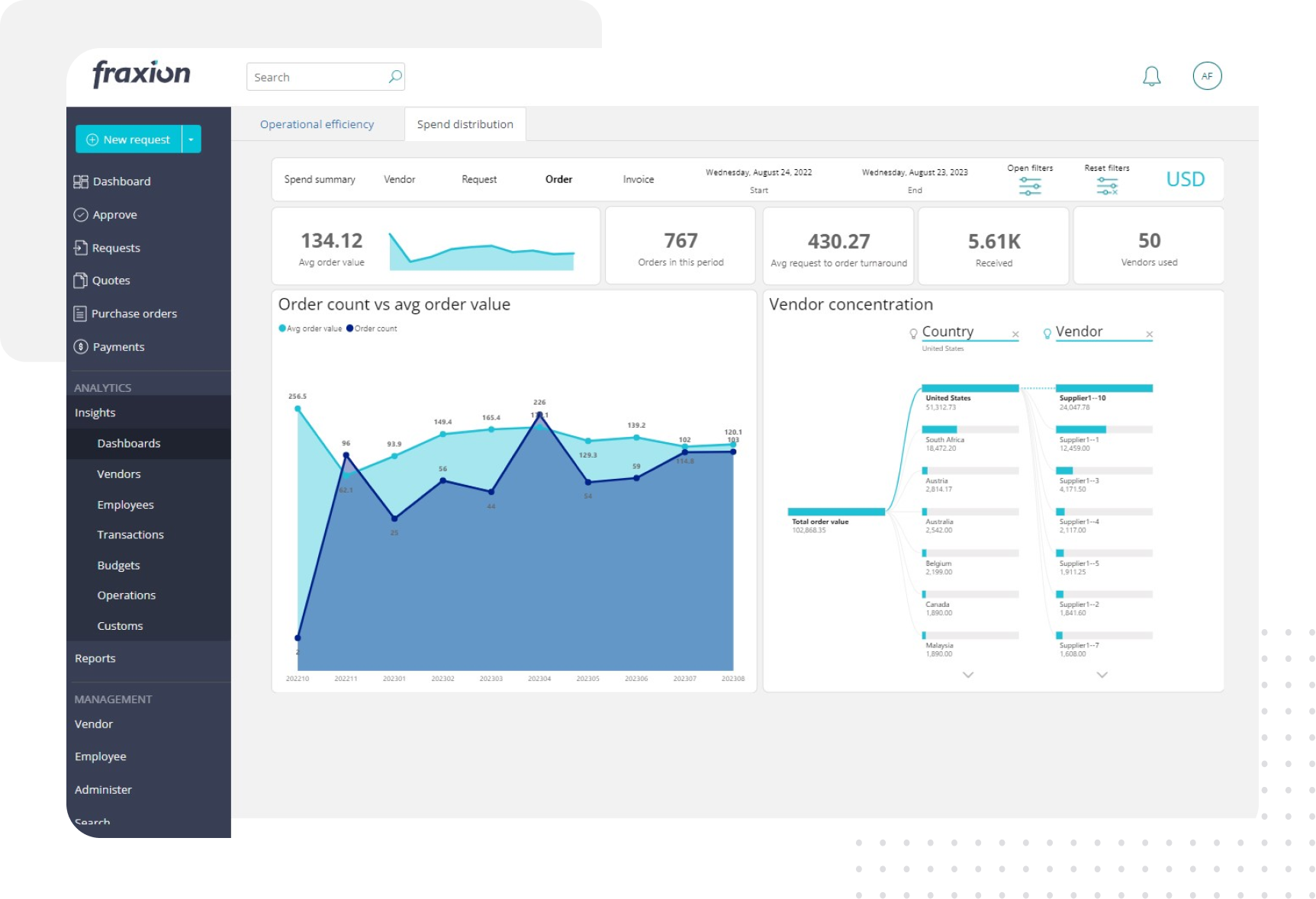This screenshot has height=899, width=1316.
Task: Click the Payments dollar icon
Action: [82, 346]
